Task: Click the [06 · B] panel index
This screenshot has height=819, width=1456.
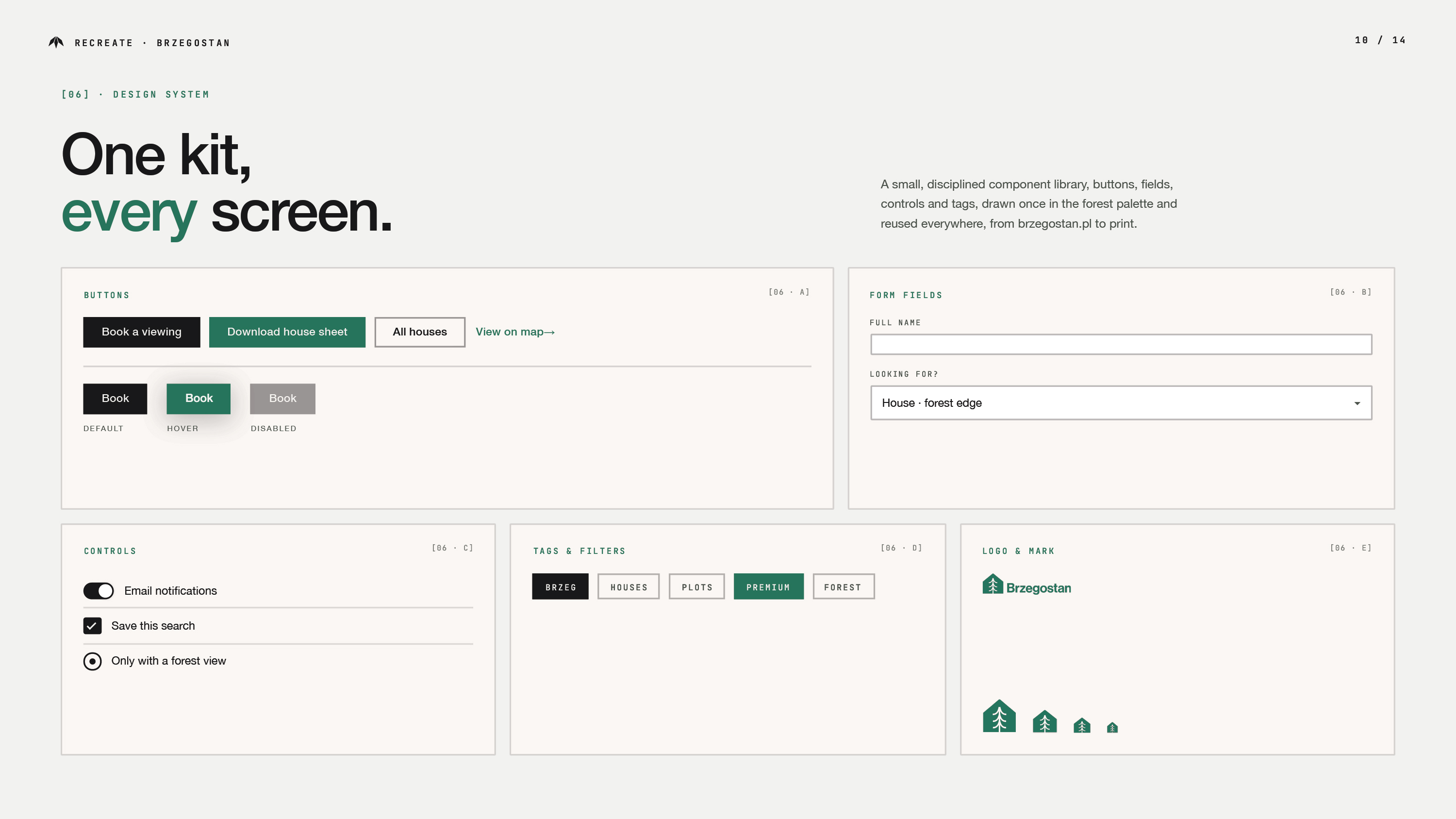Action: 1351,292
